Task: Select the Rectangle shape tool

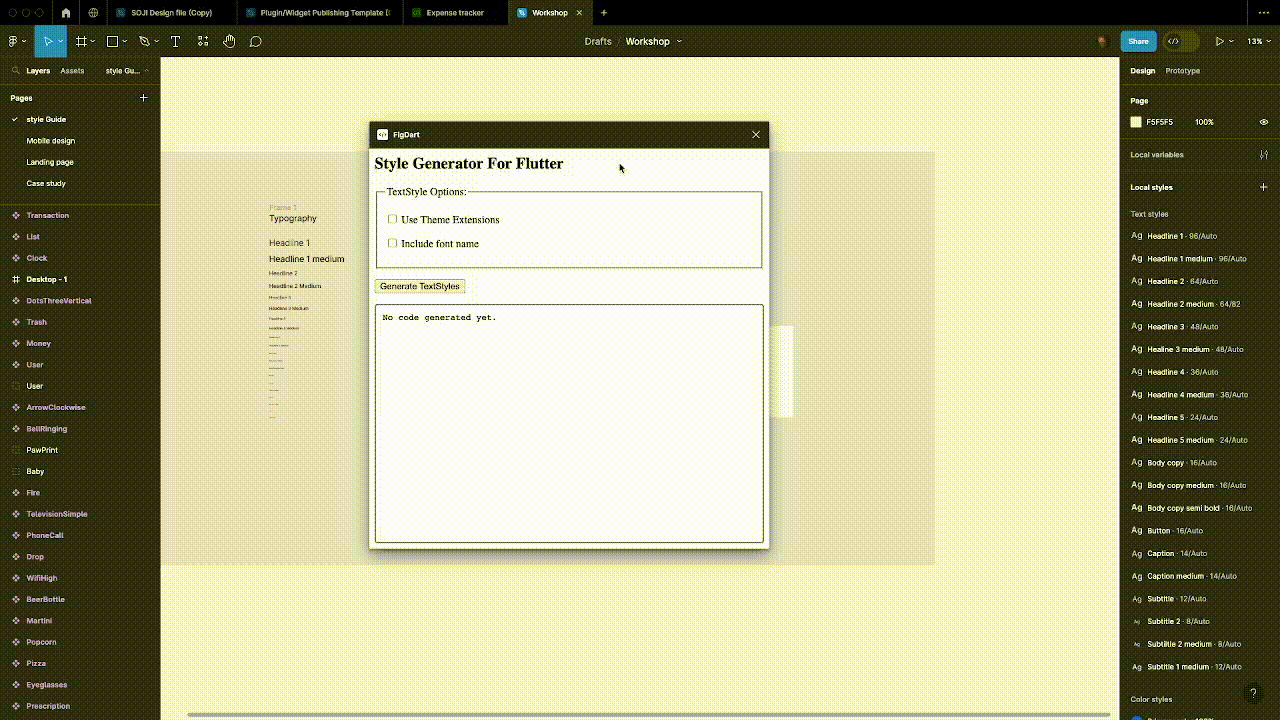Action: pos(112,41)
